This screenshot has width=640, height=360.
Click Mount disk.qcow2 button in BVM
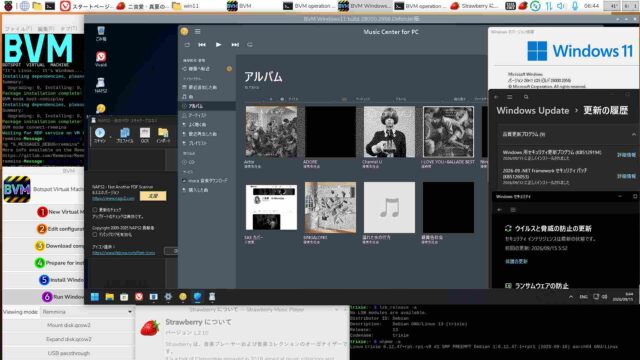[x=69, y=325]
